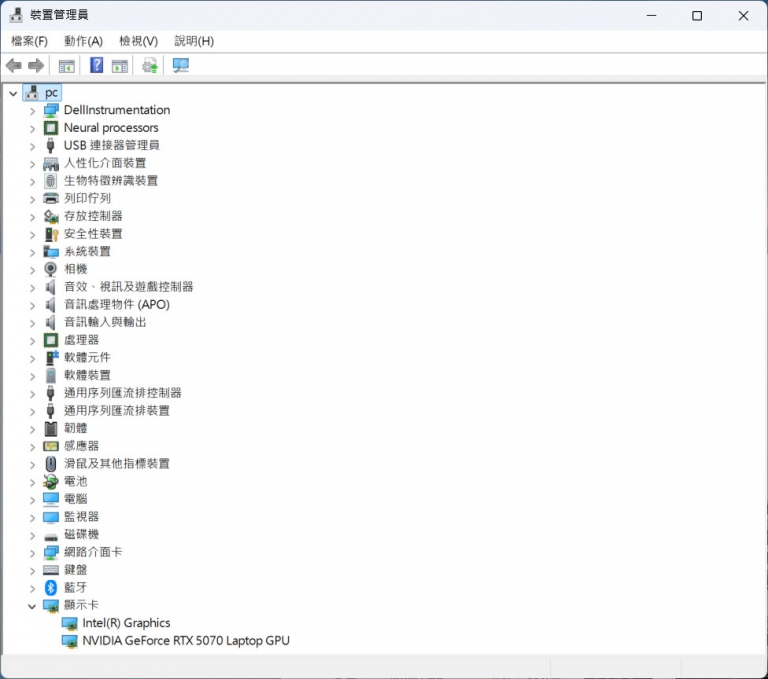Expand the USB 連接器管理員 category

pos(32,146)
